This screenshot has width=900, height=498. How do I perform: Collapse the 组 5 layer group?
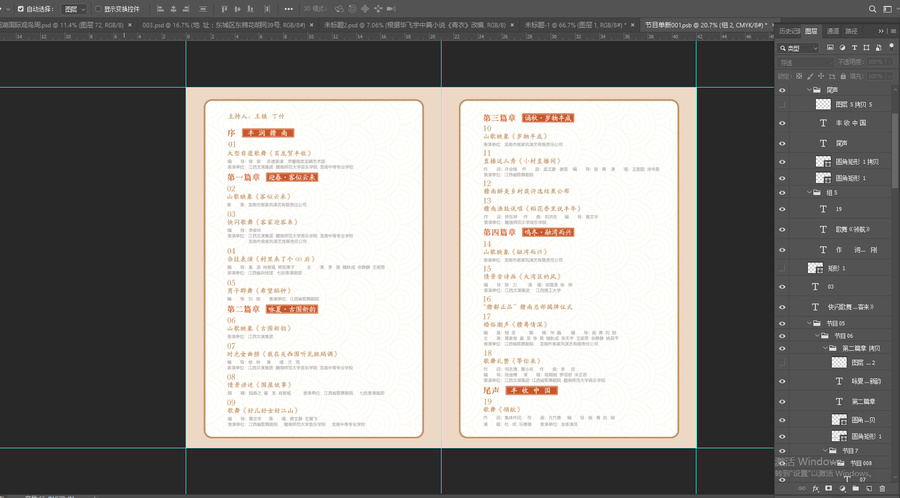809,193
